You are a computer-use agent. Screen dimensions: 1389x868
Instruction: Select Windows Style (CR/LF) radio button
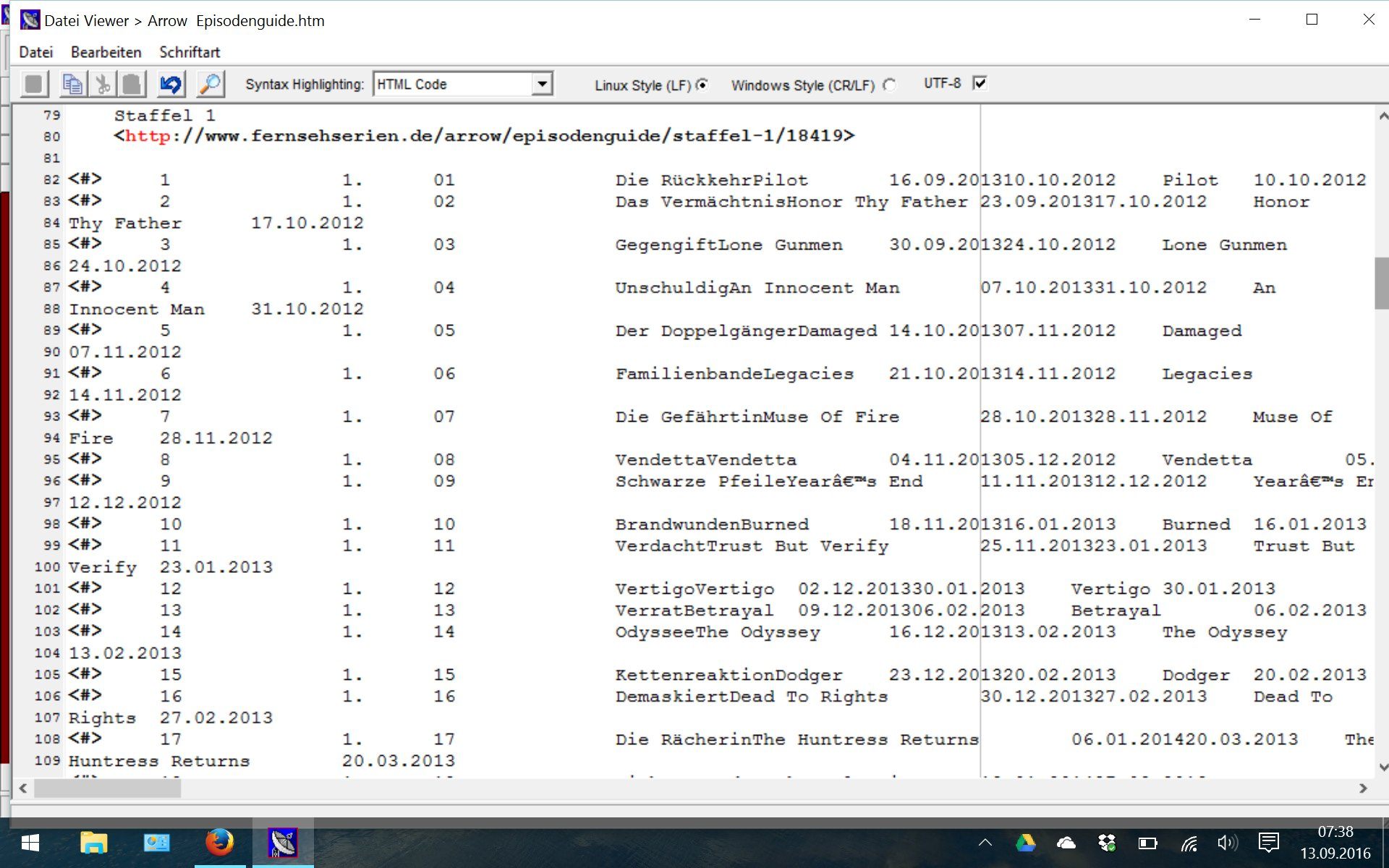coord(889,85)
